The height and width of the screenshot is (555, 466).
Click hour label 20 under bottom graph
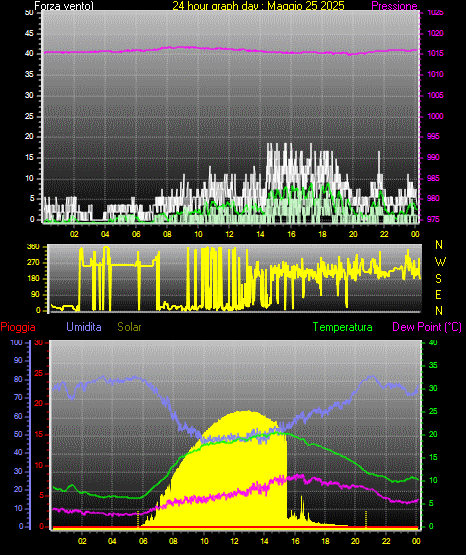pos(355,541)
